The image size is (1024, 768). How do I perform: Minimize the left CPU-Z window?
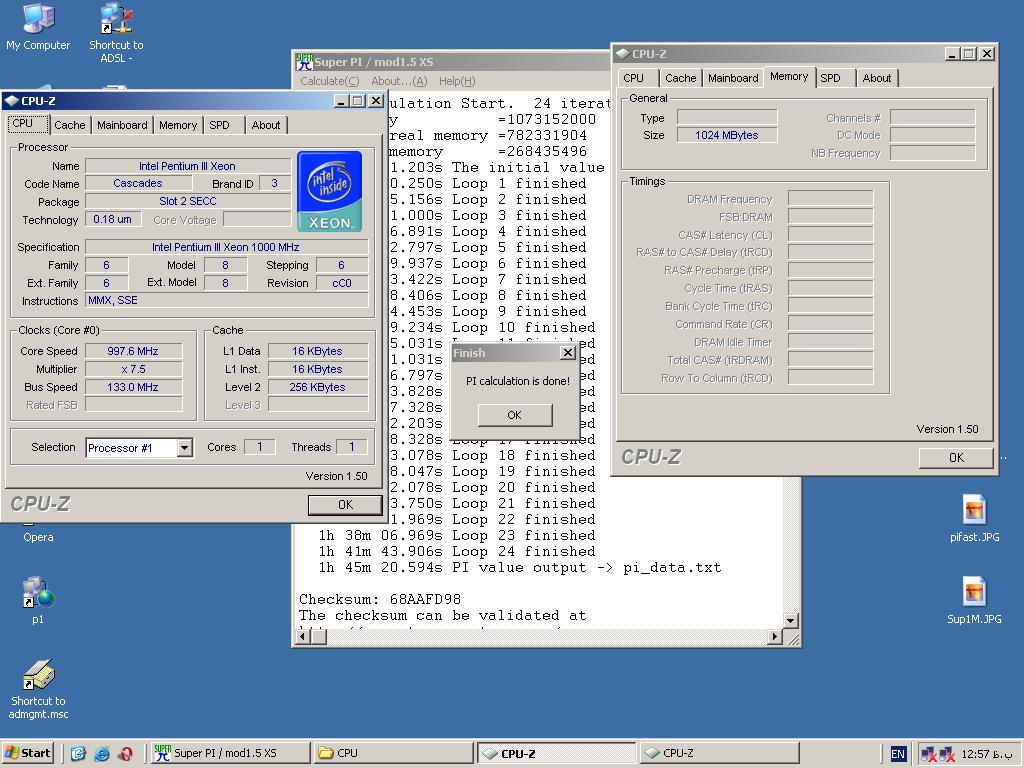click(x=341, y=101)
